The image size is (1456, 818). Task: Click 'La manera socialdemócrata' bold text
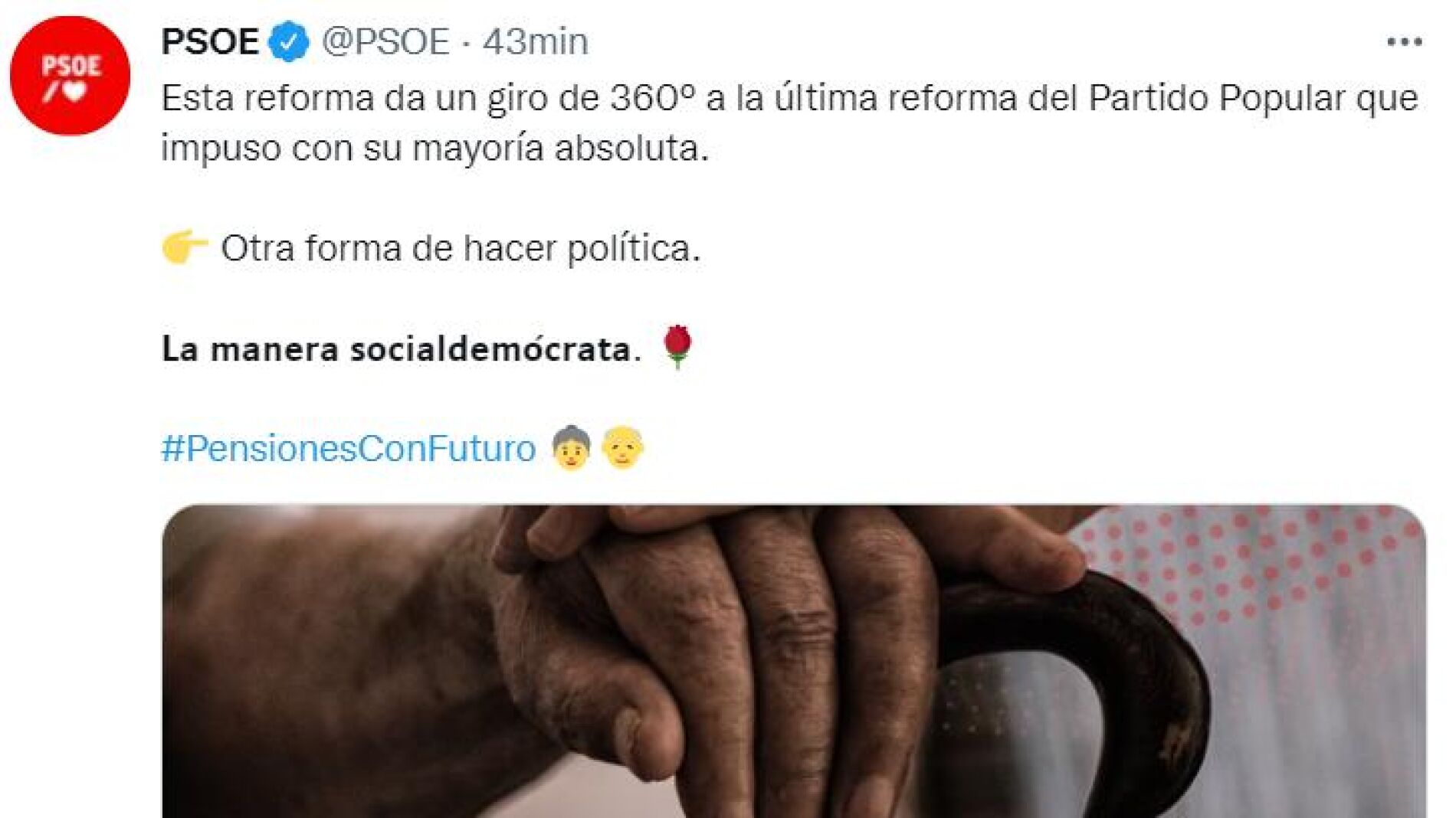(401, 349)
